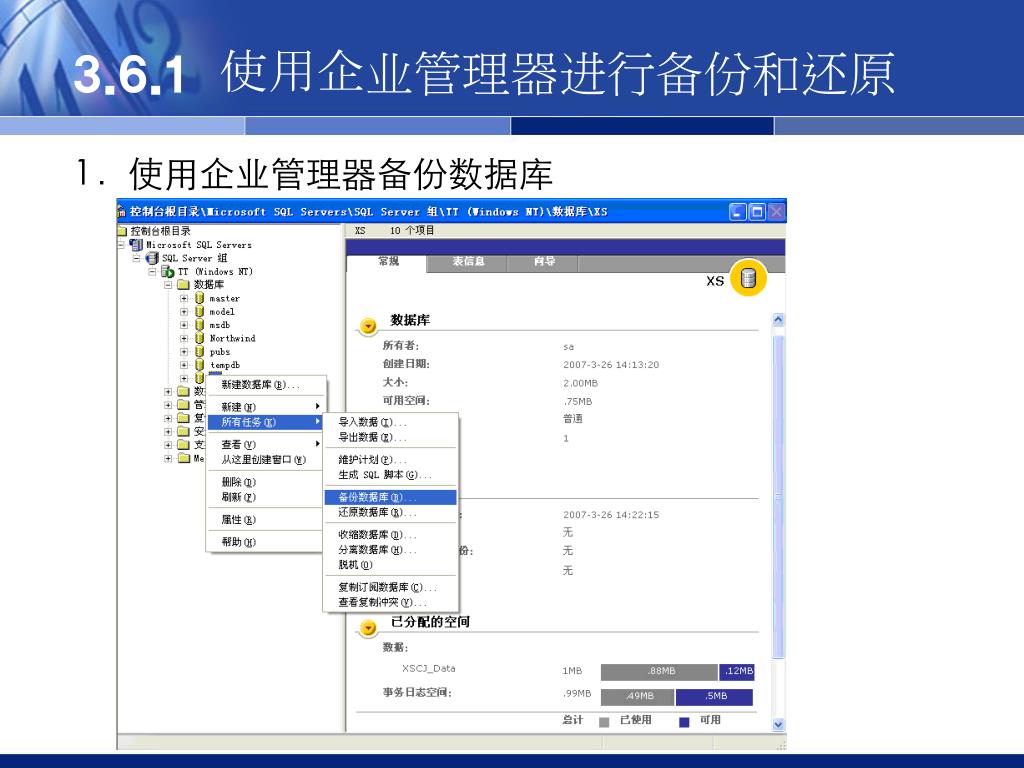Viewport: 1024px width, 768px height.
Task: Choose 复制订阅数据库(C)... in submenu
Action: [391, 587]
